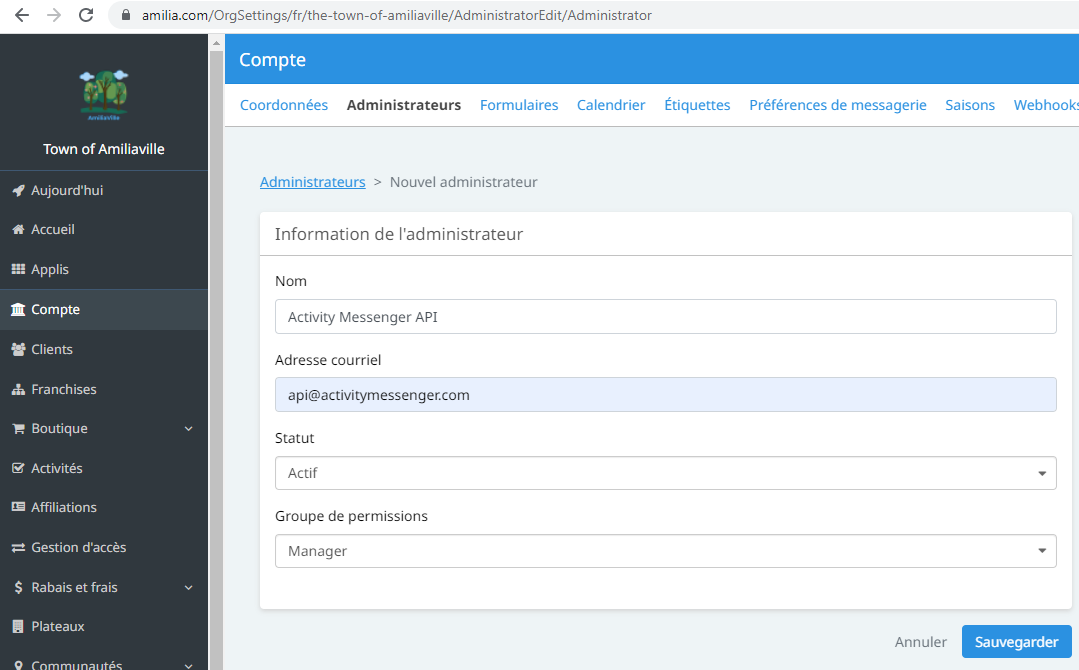The height and width of the screenshot is (670, 1079).
Task: Click the grid icon beside Applis
Action: coord(19,269)
